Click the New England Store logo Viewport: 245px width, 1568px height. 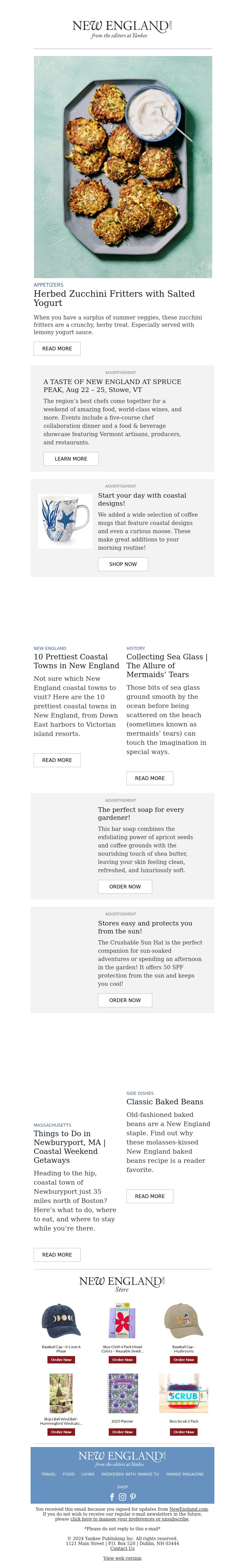pyautogui.click(x=122, y=1284)
